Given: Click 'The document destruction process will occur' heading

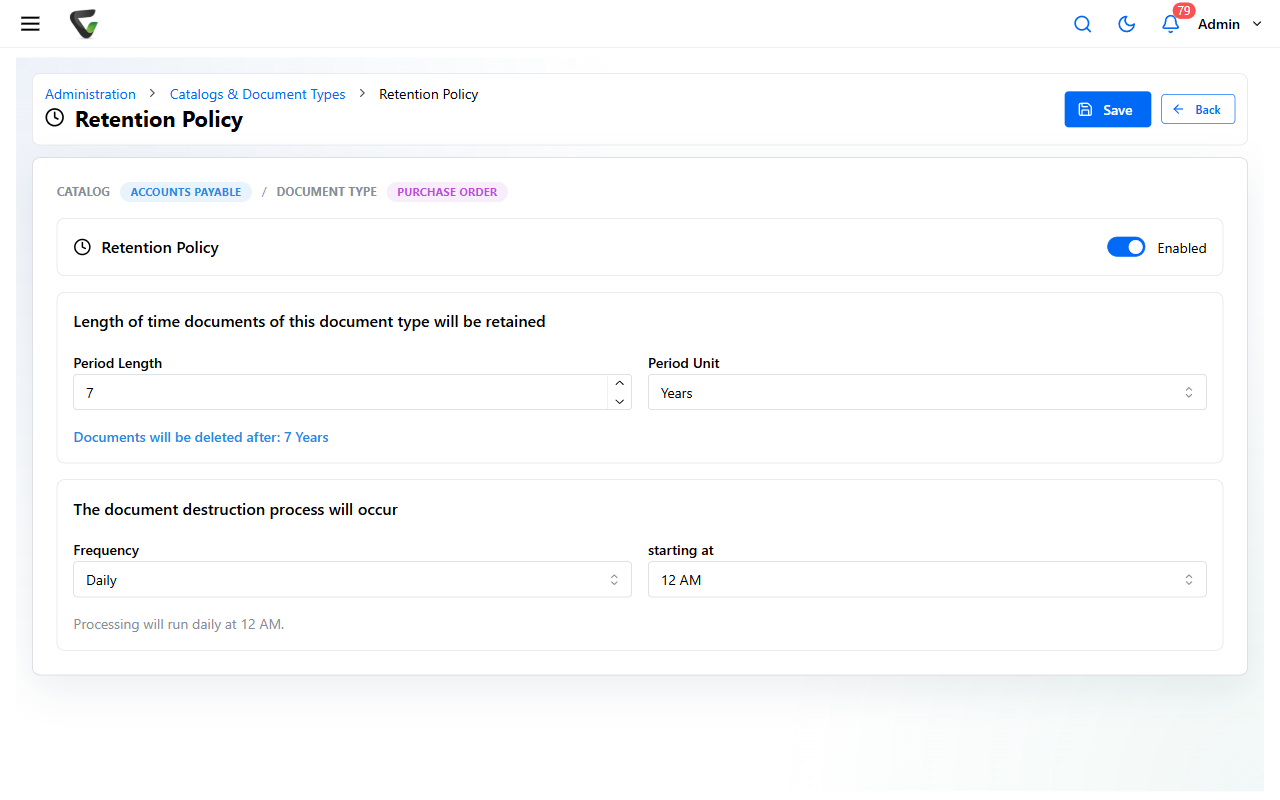Looking at the screenshot, I should pyautogui.click(x=236, y=509).
